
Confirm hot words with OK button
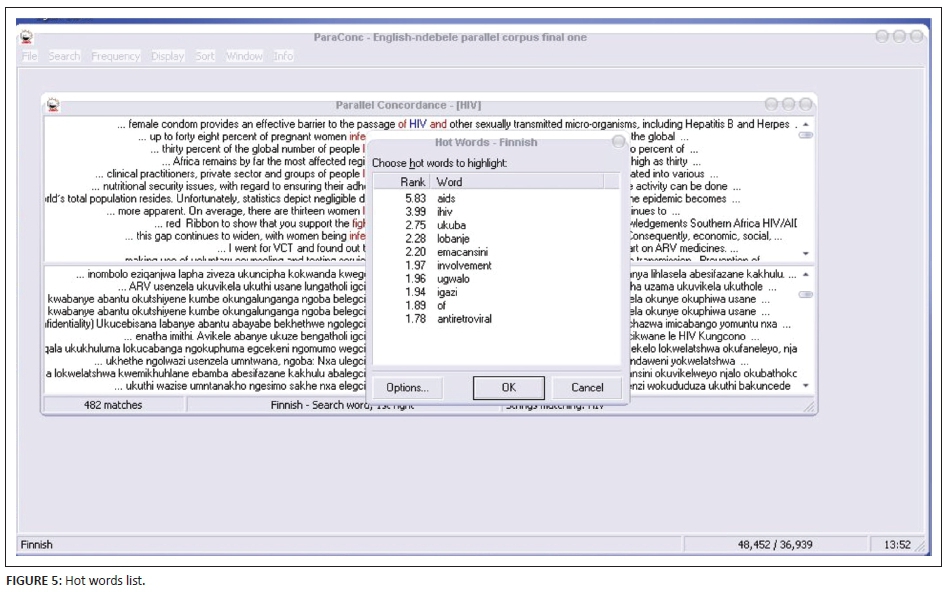point(508,387)
